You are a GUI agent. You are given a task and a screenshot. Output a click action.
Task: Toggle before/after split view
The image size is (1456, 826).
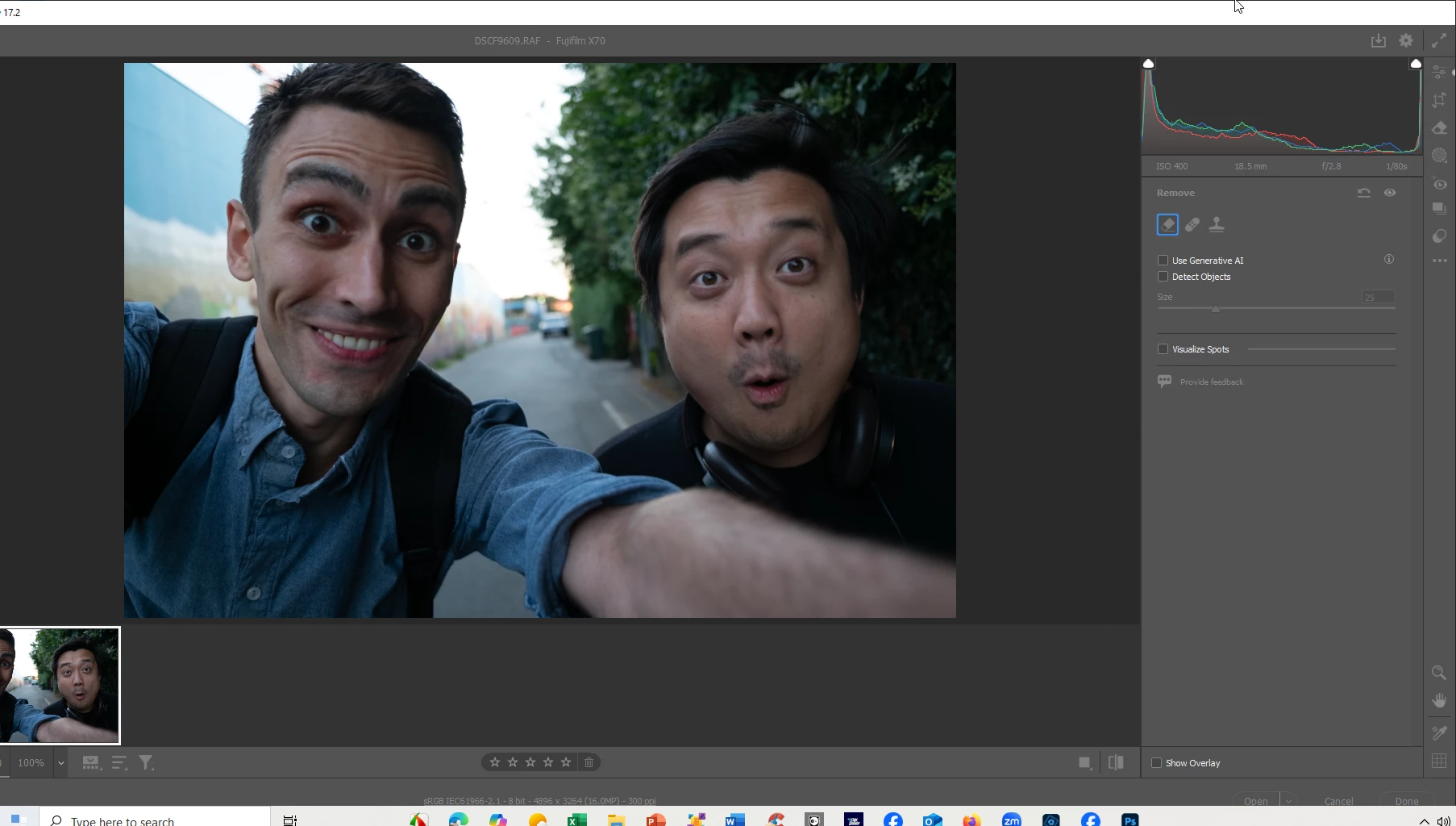point(1116,762)
